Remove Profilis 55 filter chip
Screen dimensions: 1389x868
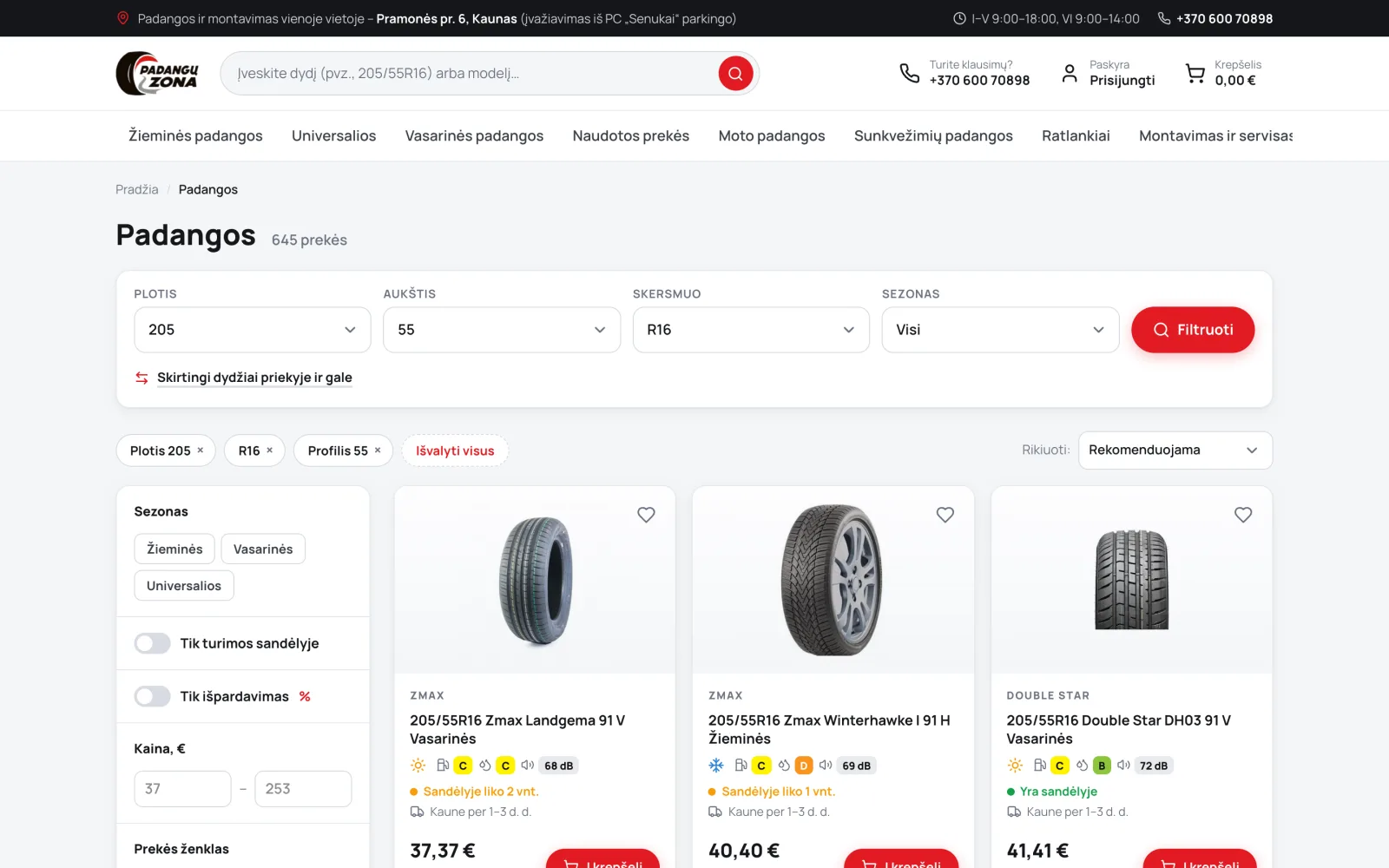tap(378, 450)
